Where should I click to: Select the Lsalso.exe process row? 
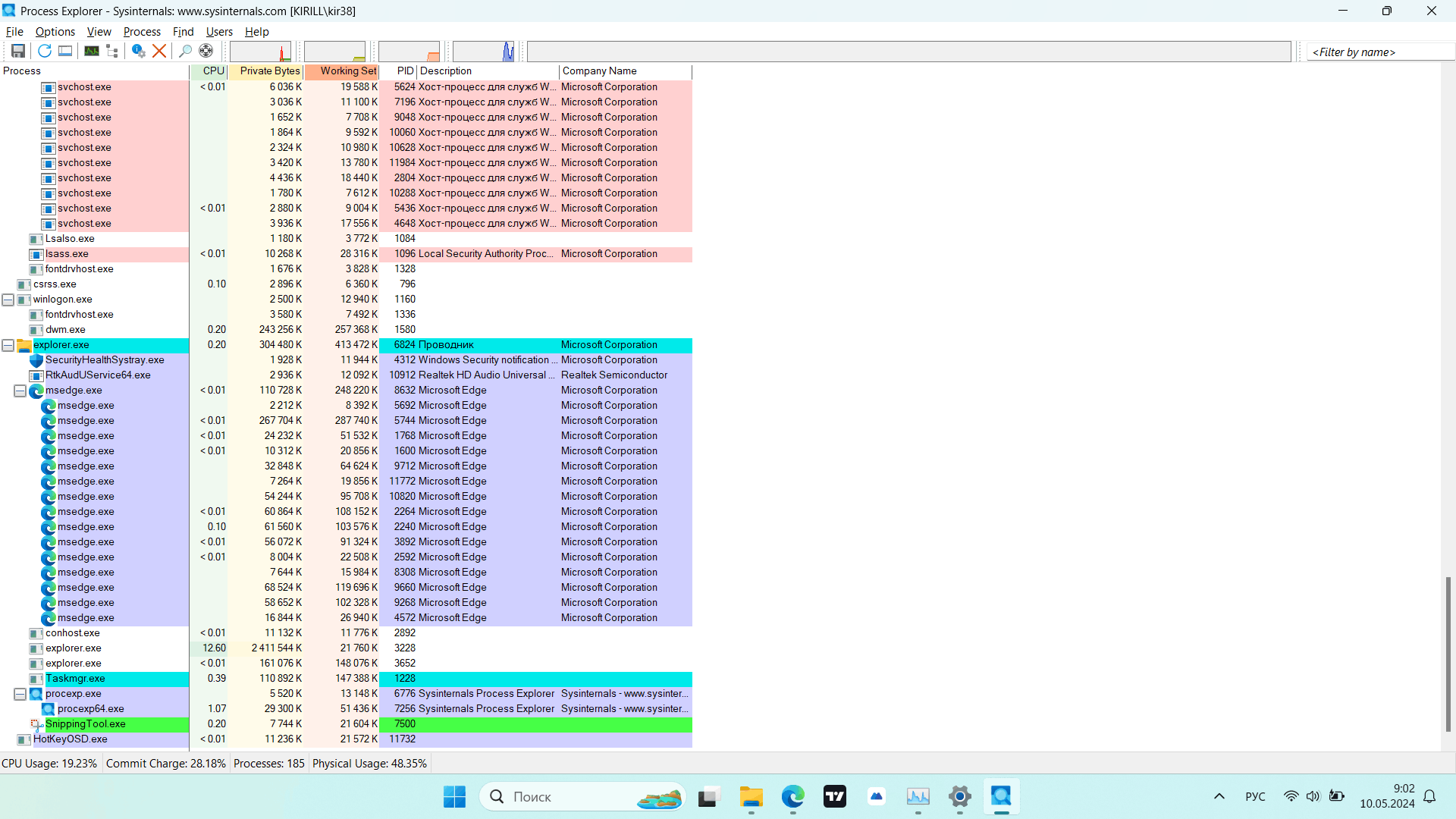[x=346, y=239]
